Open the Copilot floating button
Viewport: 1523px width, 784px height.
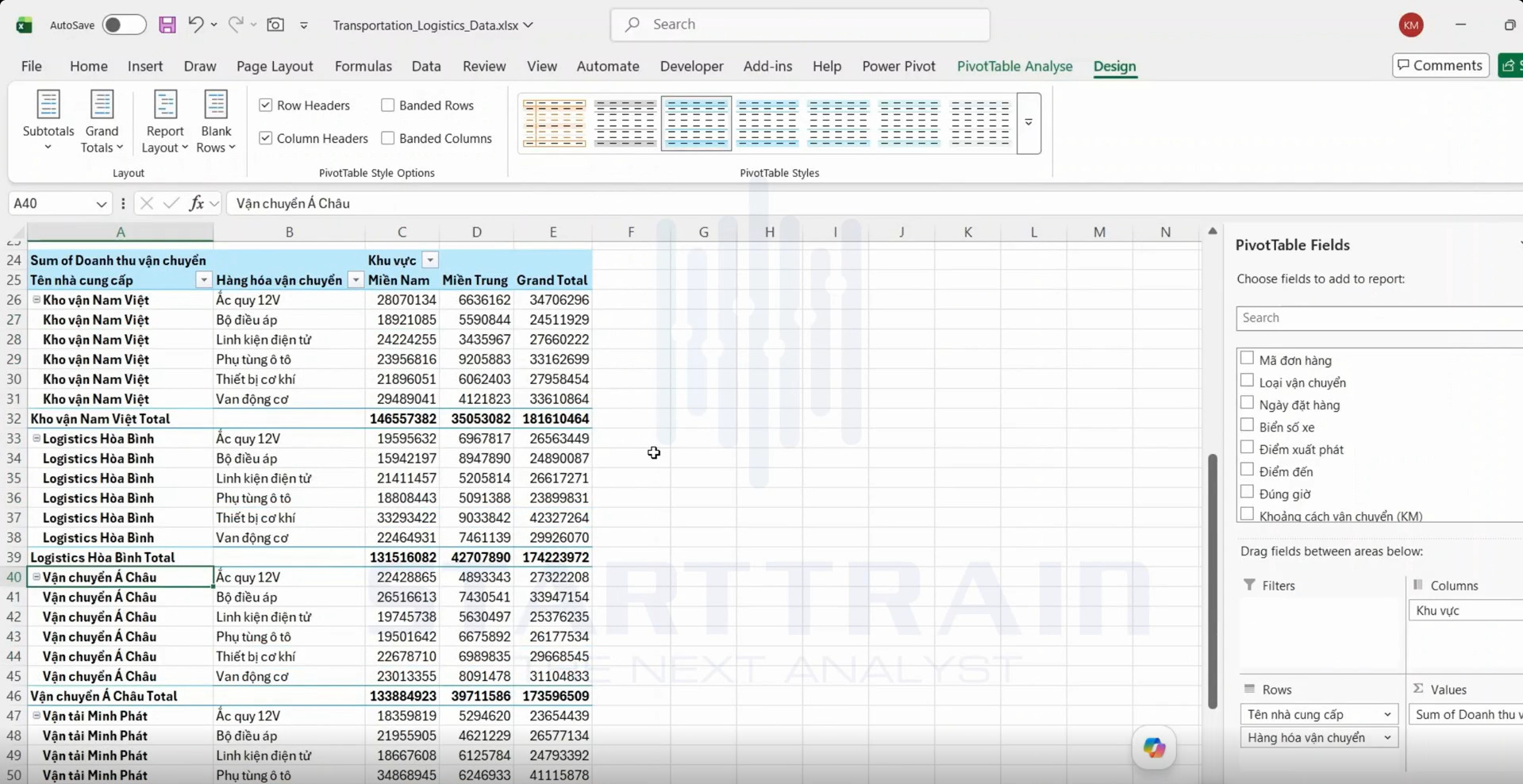[1154, 747]
